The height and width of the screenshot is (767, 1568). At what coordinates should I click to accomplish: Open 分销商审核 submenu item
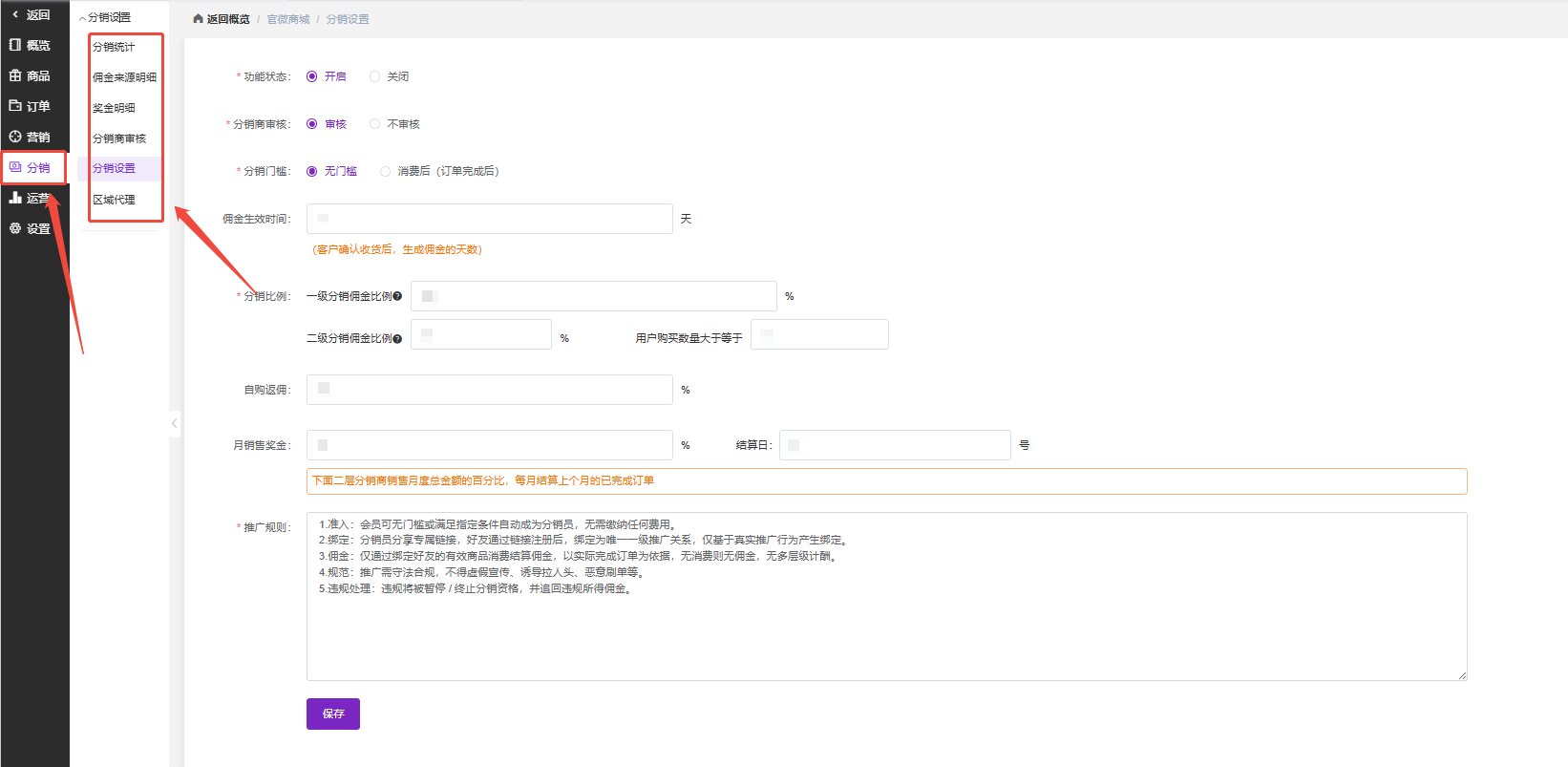[119, 138]
